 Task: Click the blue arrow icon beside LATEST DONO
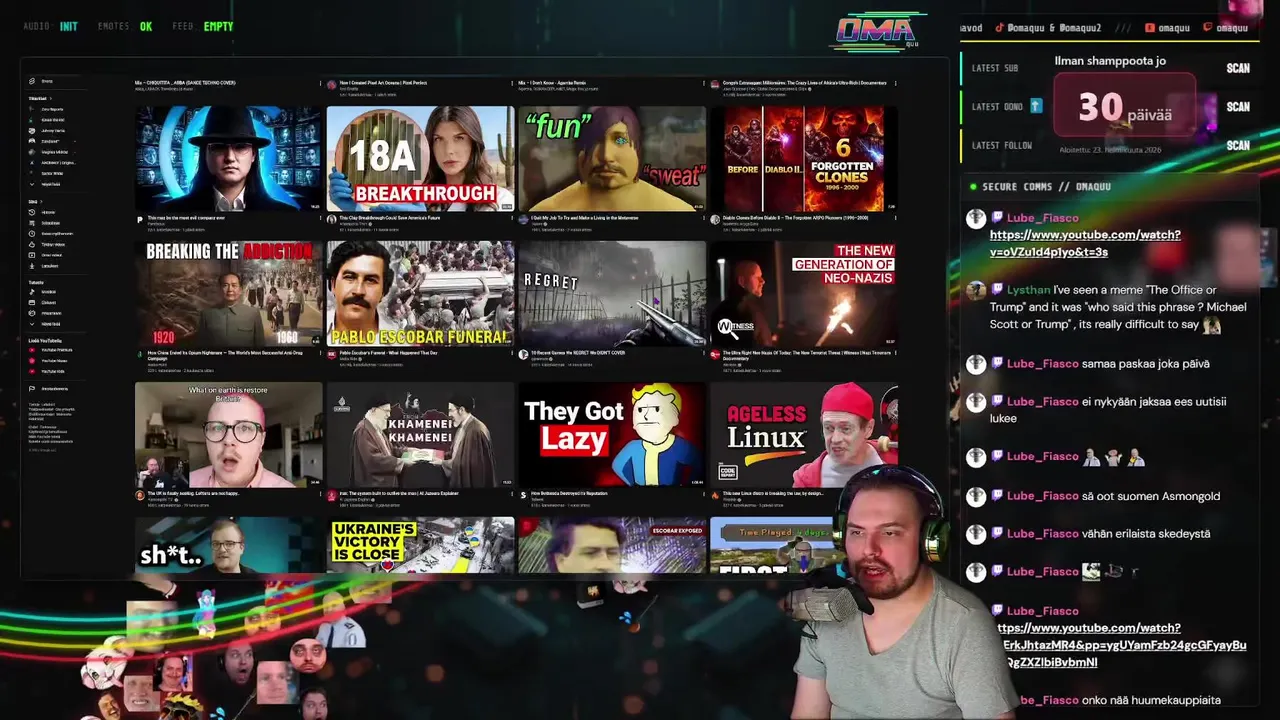click(1036, 106)
